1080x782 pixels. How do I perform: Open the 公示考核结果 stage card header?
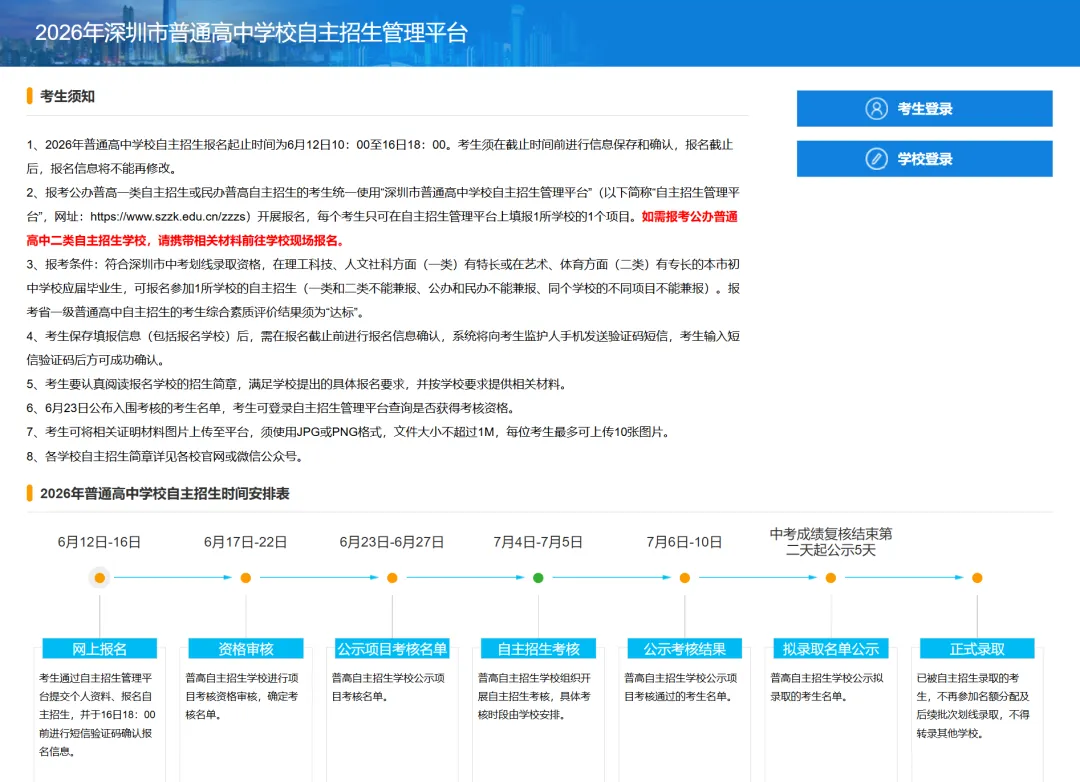pyautogui.click(x=685, y=648)
